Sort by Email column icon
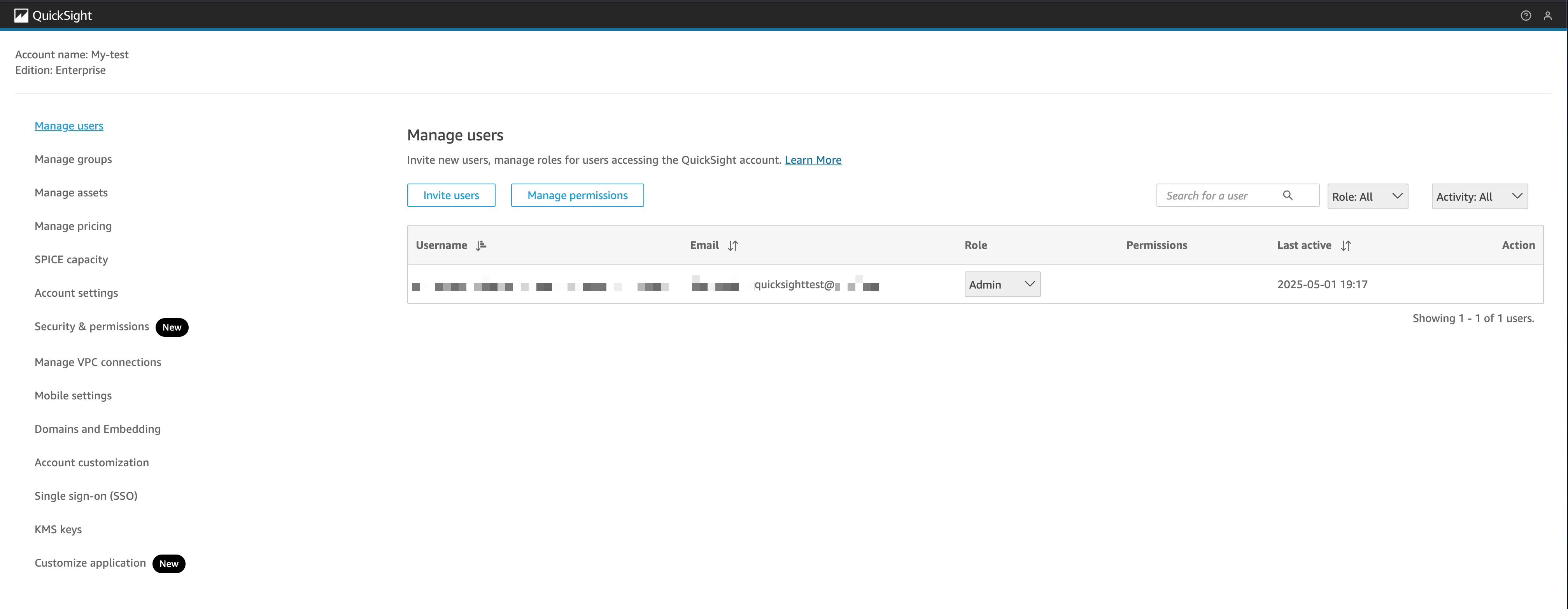The height and width of the screenshot is (609, 1568). tap(733, 245)
